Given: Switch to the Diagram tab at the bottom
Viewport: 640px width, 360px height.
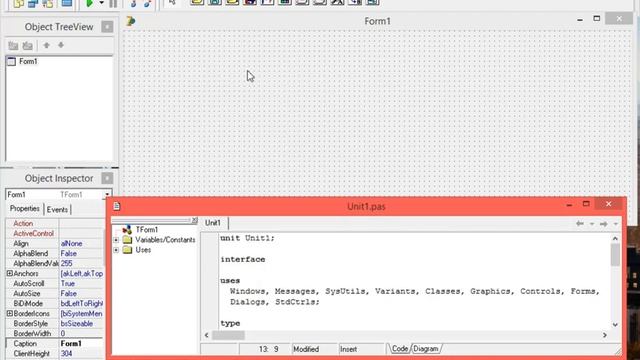Looking at the screenshot, I should tap(426, 349).
